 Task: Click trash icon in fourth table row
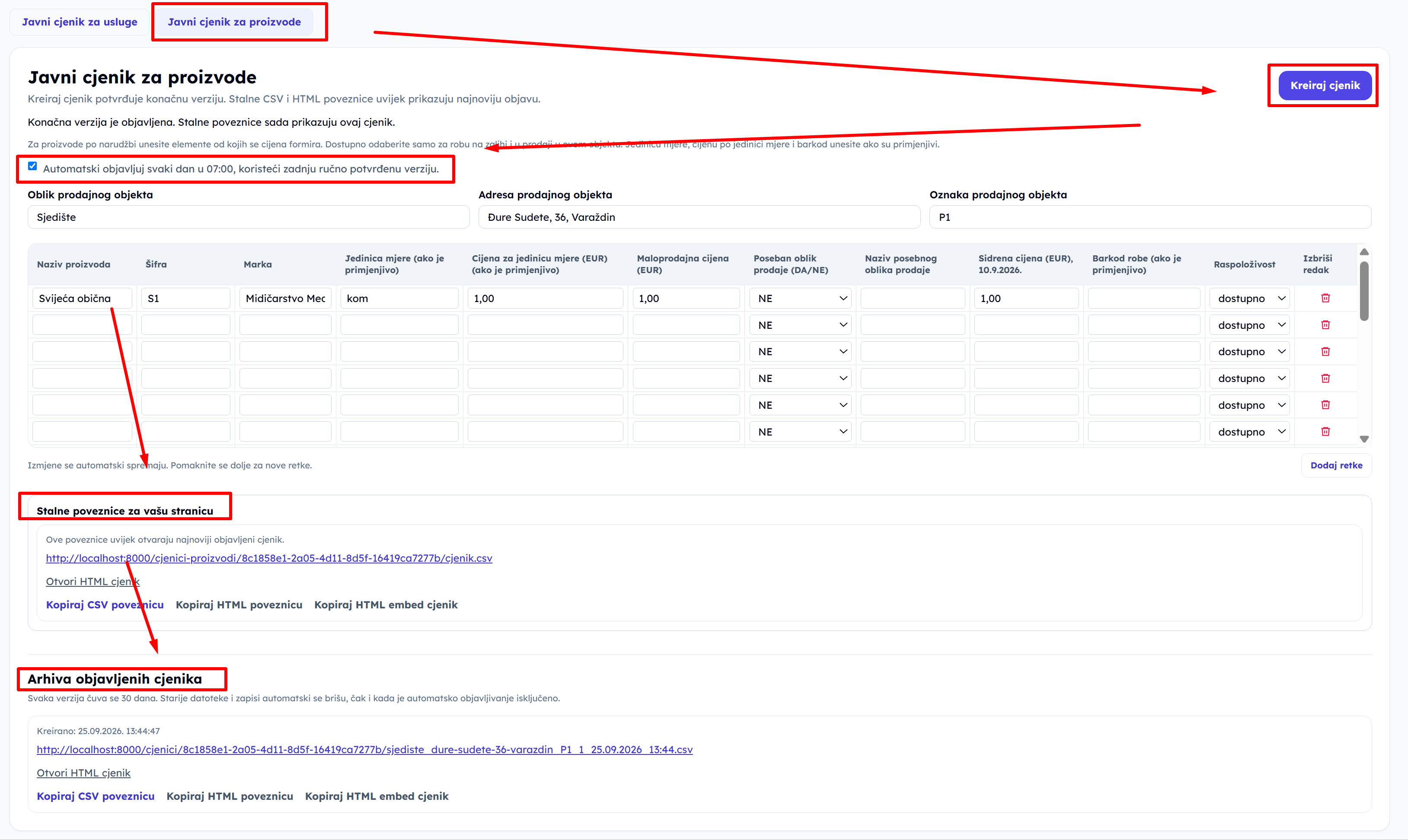click(x=1325, y=378)
